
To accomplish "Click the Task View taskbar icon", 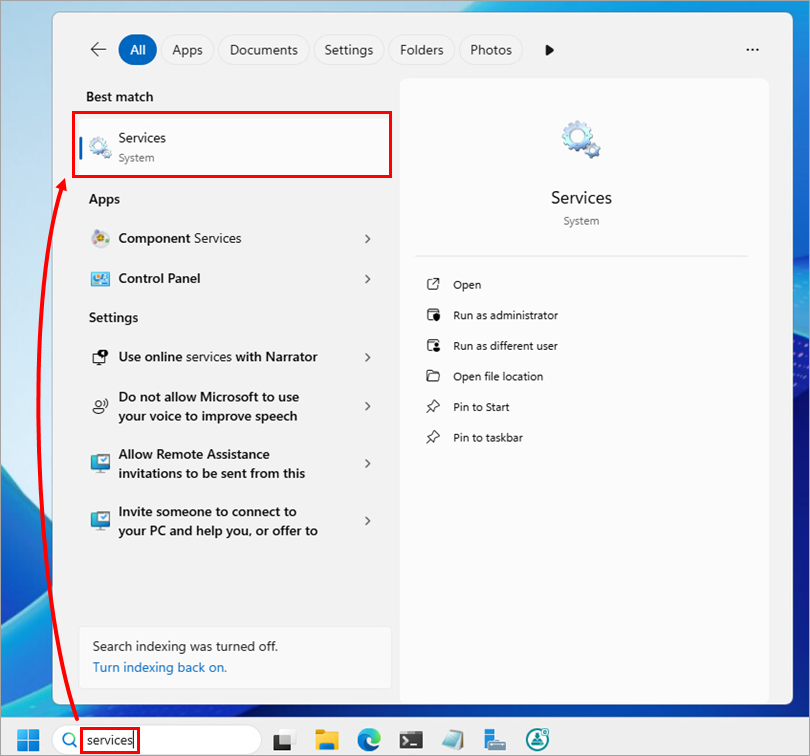I will (x=285, y=740).
